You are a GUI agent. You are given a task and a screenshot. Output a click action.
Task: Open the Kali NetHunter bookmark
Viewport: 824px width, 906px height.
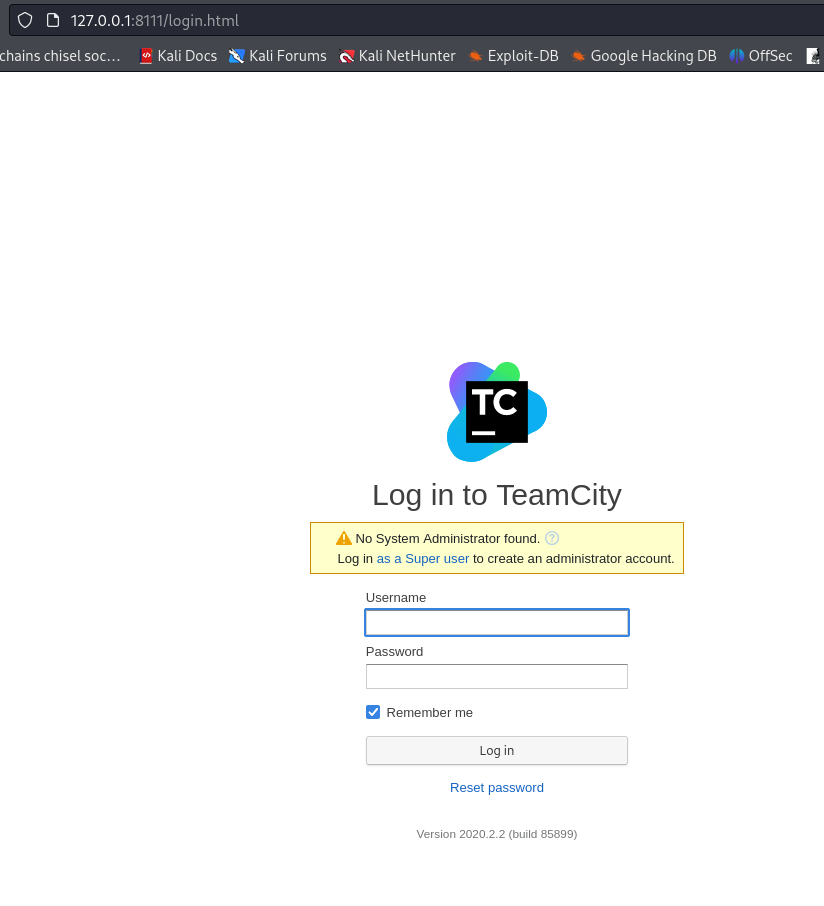pos(397,56)
